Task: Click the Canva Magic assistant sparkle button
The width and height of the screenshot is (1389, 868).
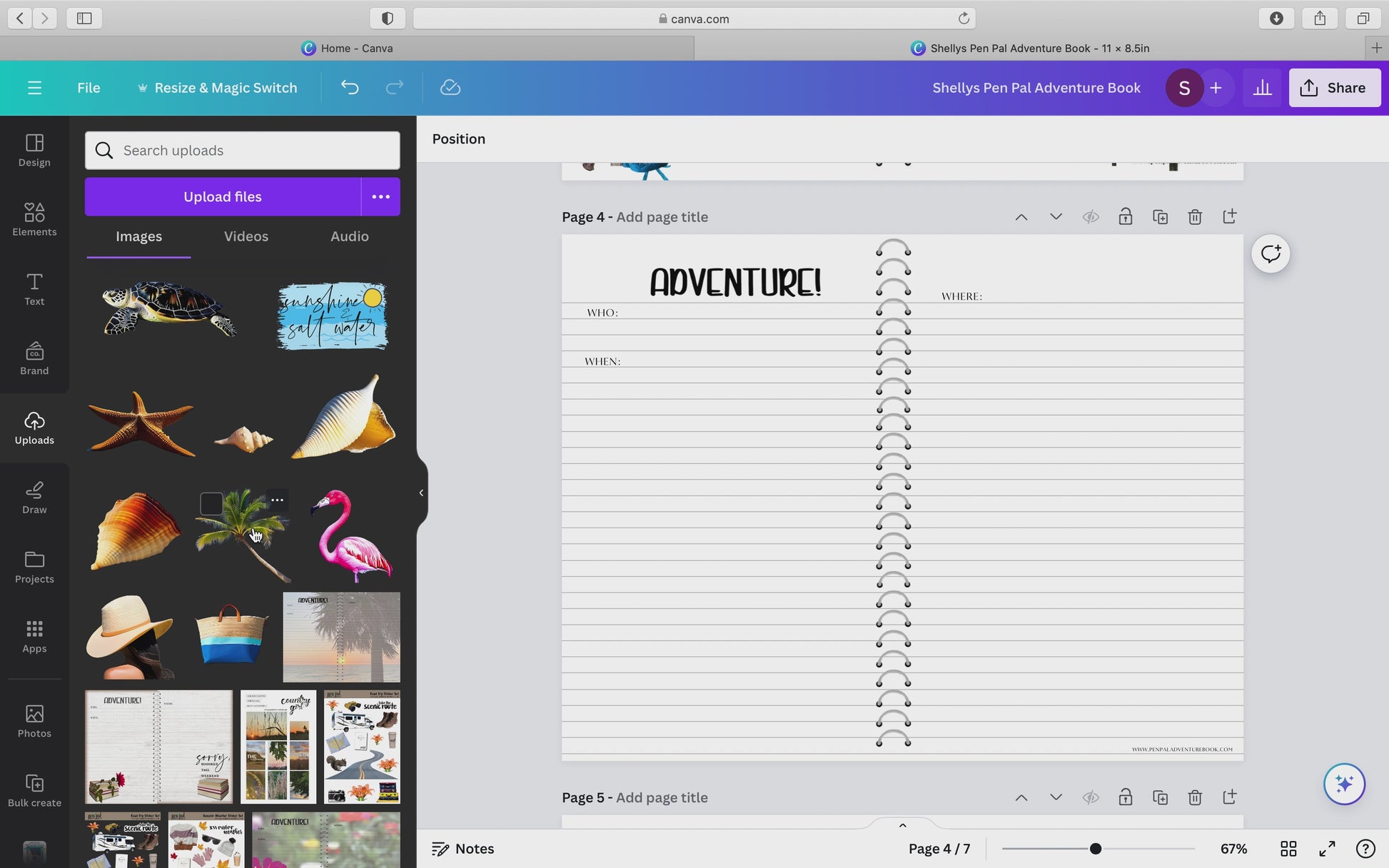Action: (1344, 784)
